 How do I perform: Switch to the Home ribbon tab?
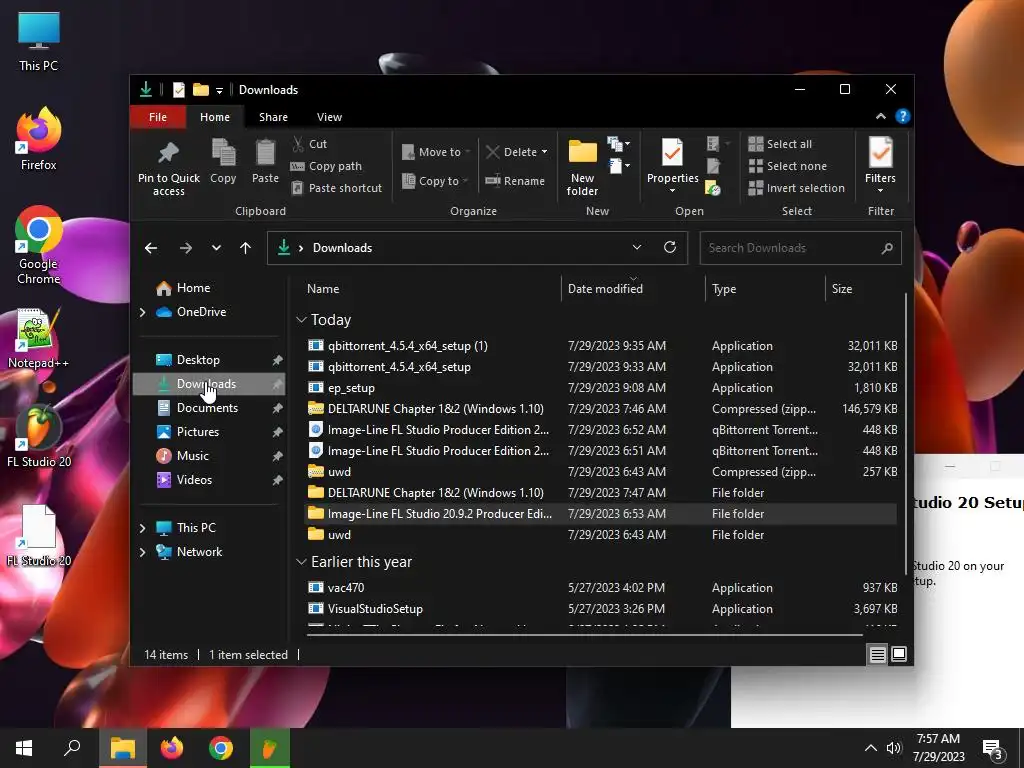(x=215, y=117)
